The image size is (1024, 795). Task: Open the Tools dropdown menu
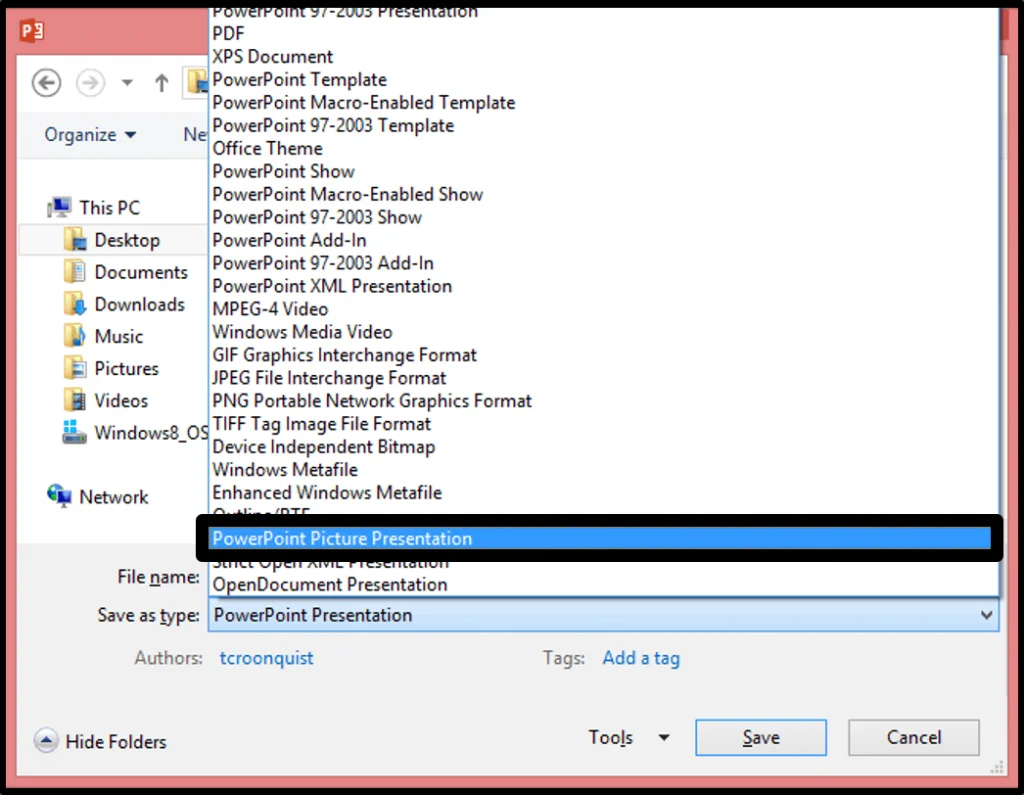click(629, 738)
